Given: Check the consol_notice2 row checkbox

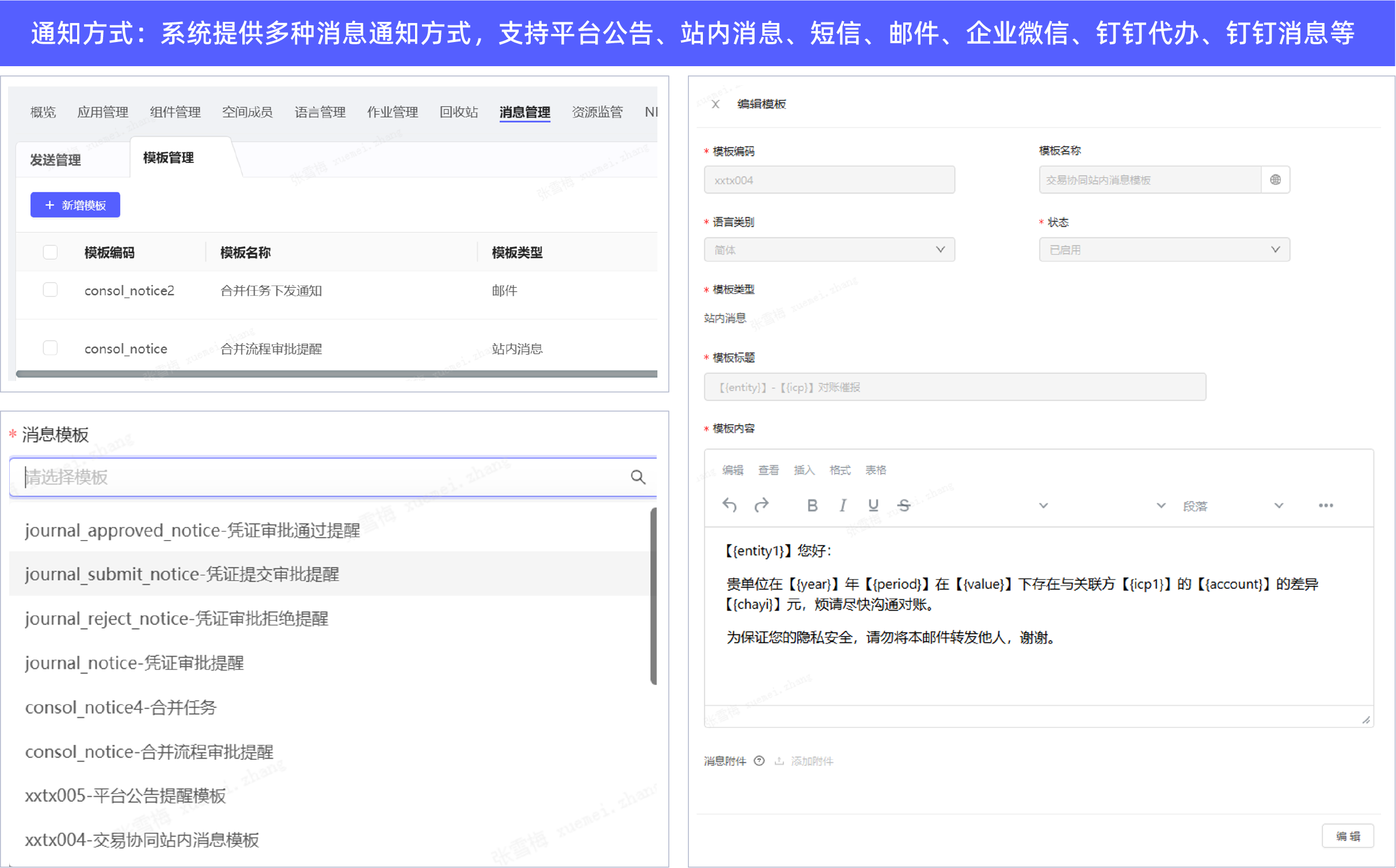Looking at the screenshot, I should click(51, 290).
